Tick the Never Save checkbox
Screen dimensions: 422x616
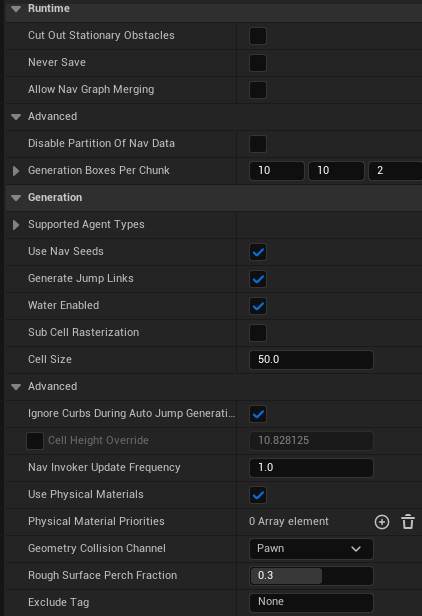[x=258, y=63]
